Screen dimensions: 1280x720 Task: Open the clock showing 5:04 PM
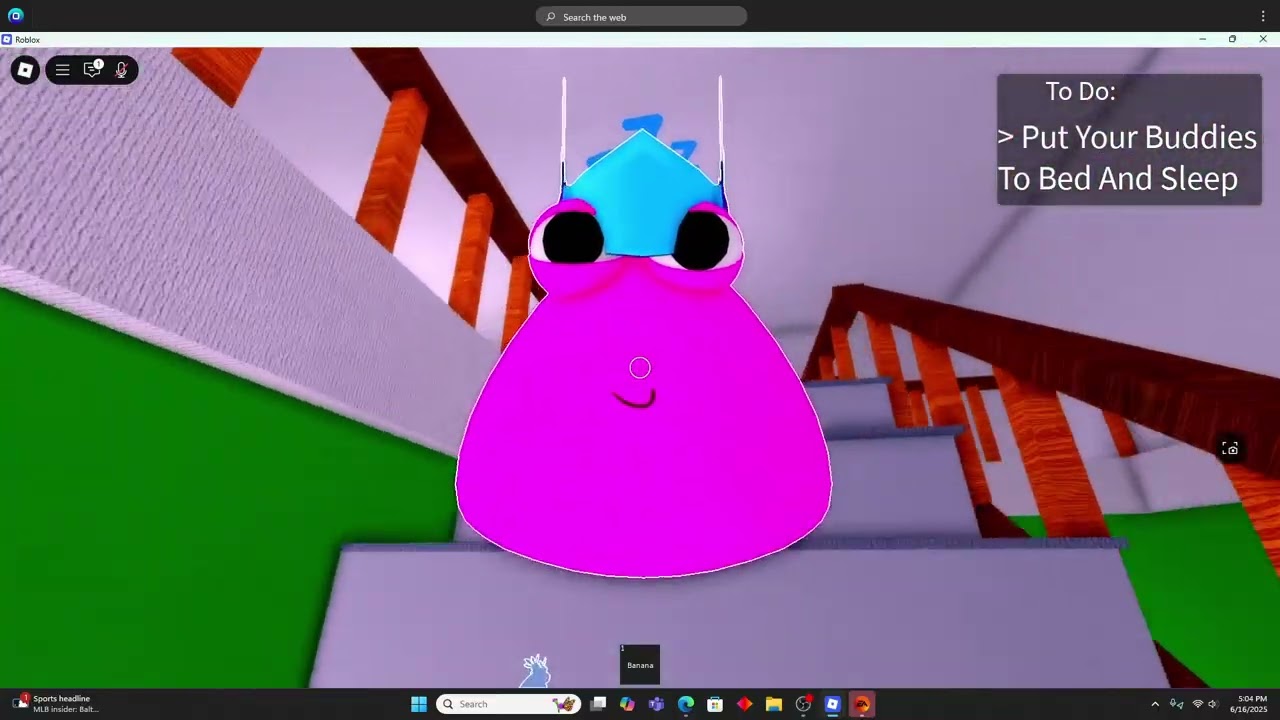pos(1252,704)
